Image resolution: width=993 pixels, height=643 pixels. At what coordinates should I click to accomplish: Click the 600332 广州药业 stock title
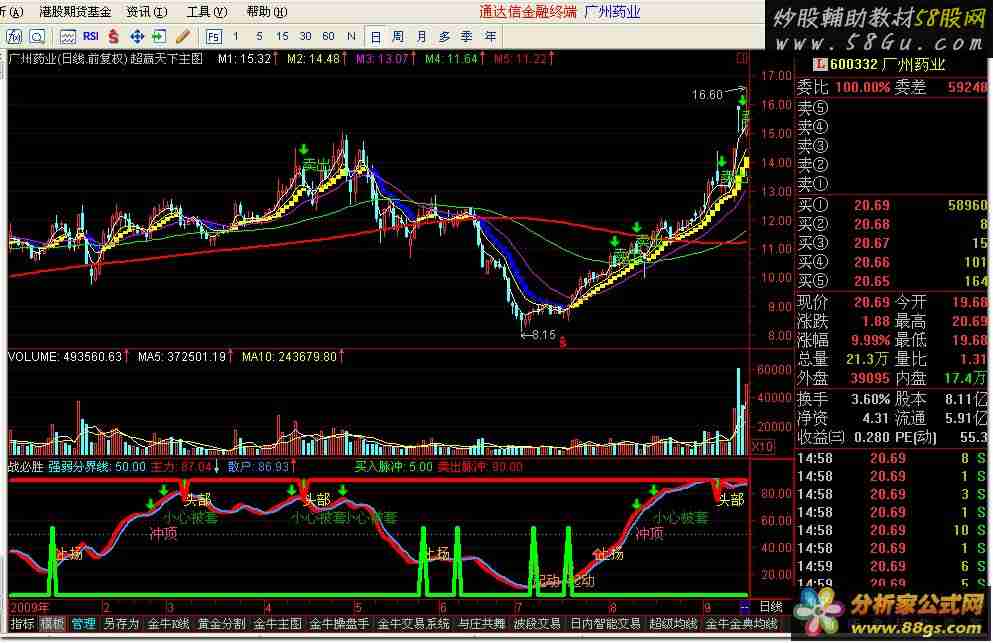pos(887,65)
